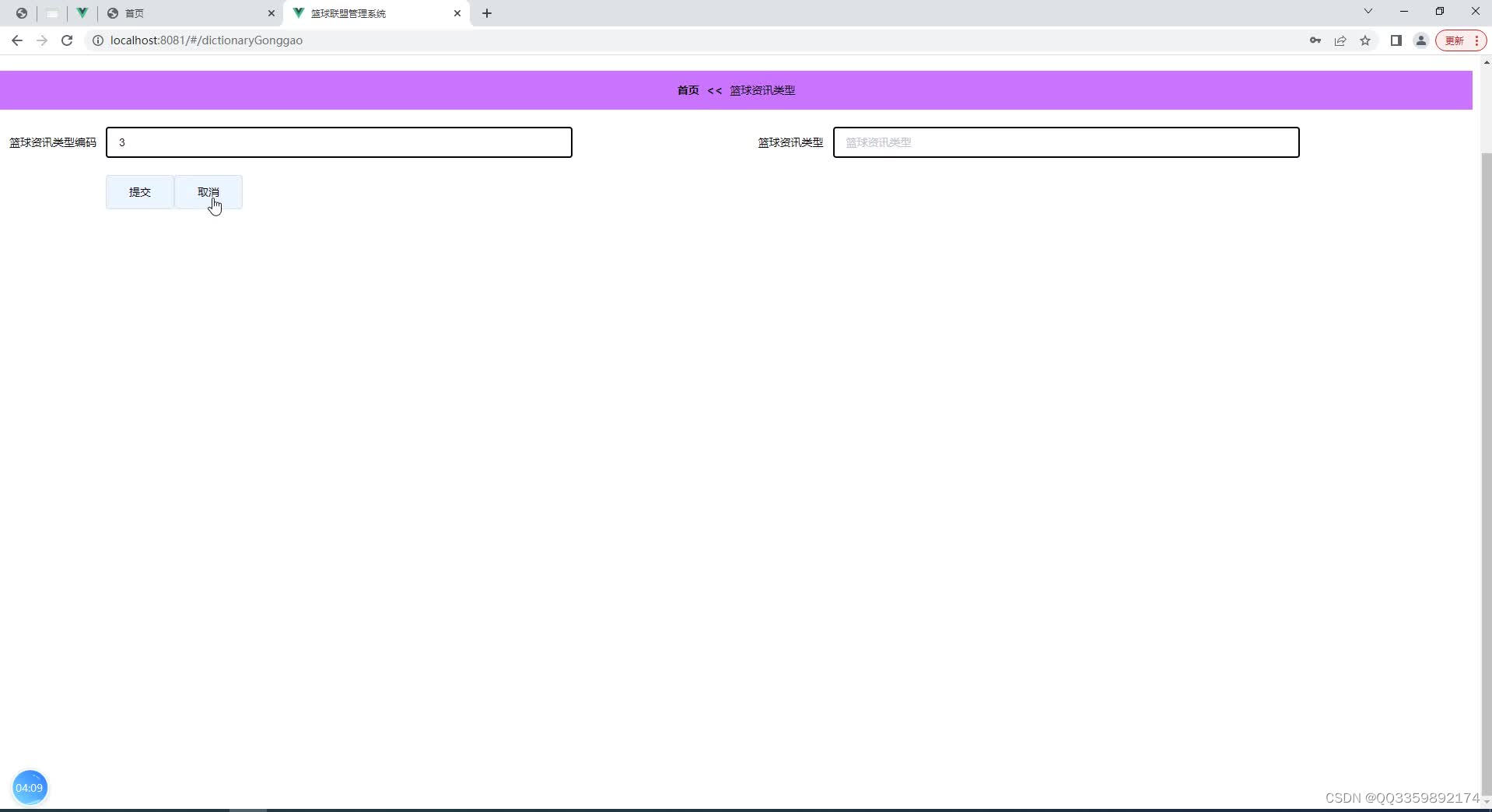The height and width of the screenshot is (812, 1492).
Task: Open the first pinned globe tab
Action: click(x=22, y=13)
